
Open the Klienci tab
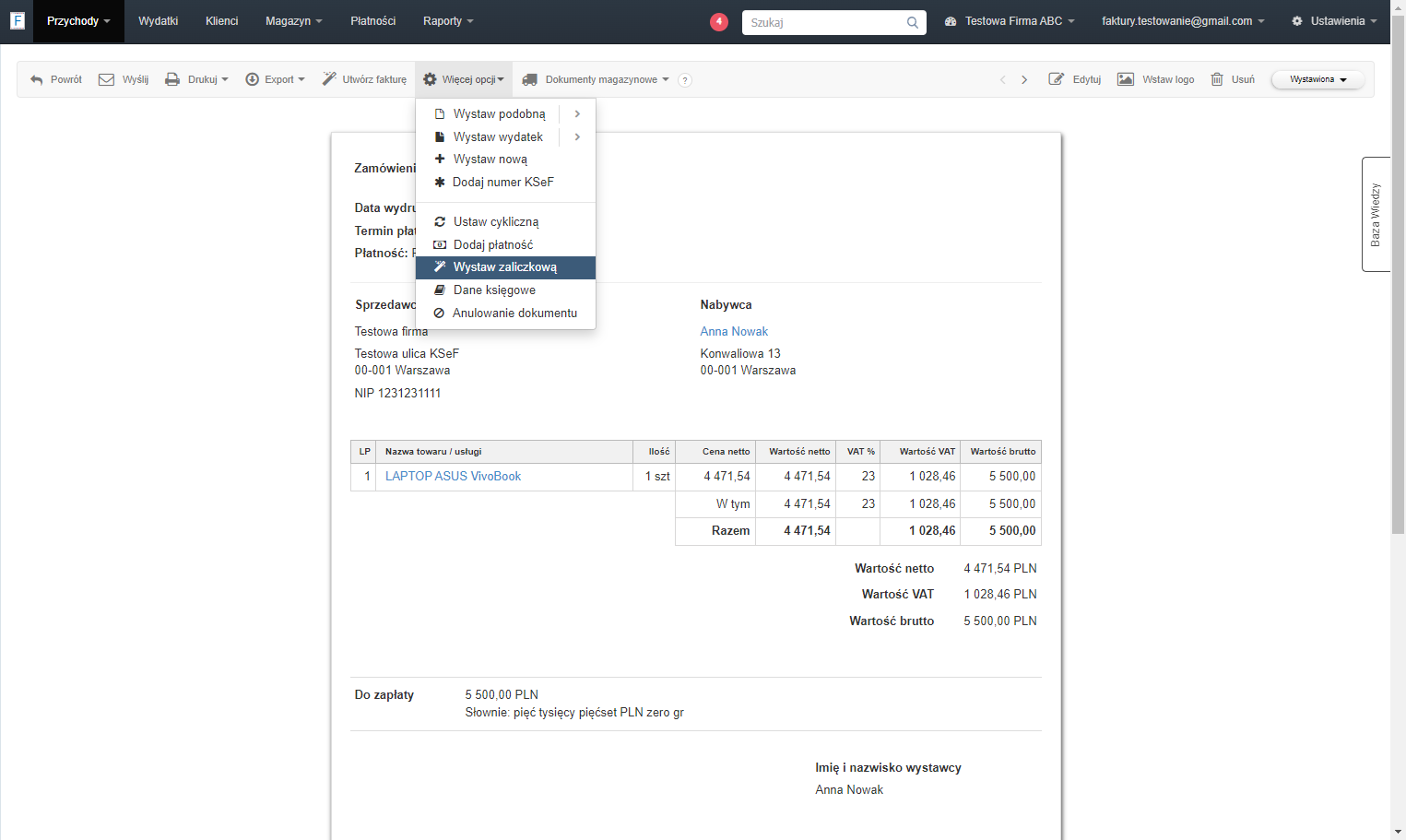click(222, 21)
